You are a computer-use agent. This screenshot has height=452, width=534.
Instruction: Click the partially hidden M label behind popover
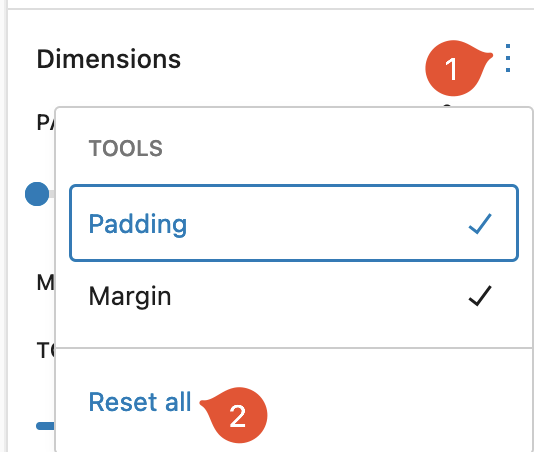point(46,282)
